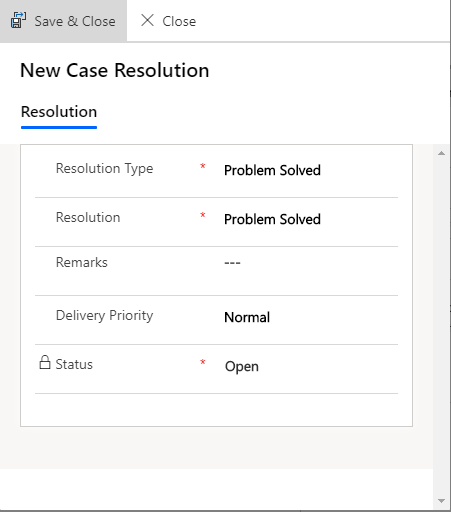This screenshot has width=451, height=512.
Task: Click the Delivery Priority label
Action: click(104, 315)
